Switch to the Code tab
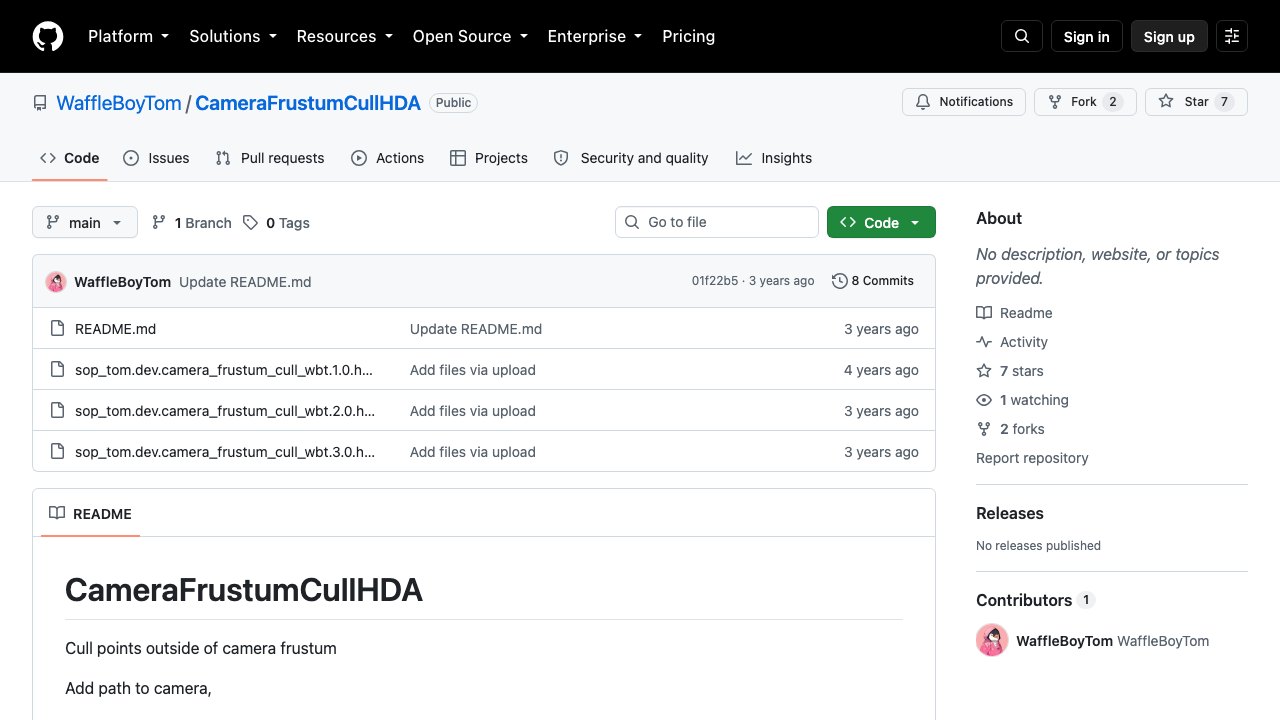Image resolution: width=1280 pixels, height=720 pixels. point(69,158)
